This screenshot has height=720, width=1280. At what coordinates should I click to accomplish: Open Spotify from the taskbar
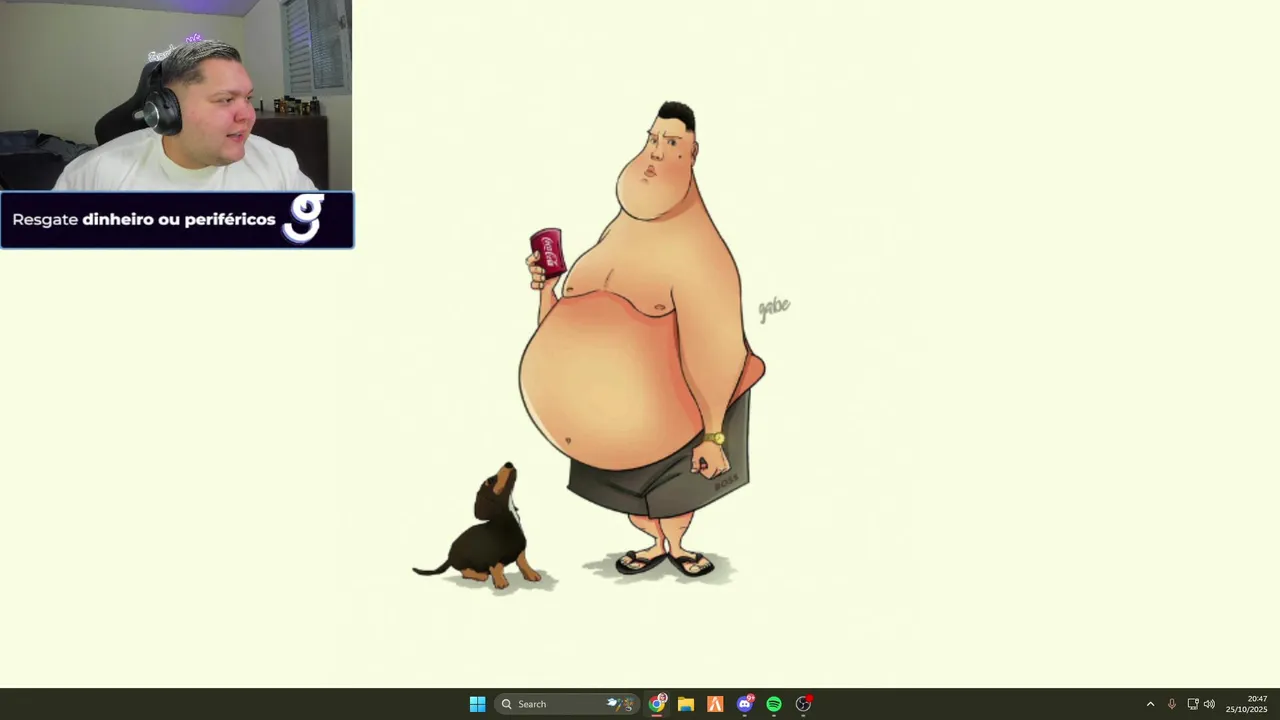tap(774, 704)
